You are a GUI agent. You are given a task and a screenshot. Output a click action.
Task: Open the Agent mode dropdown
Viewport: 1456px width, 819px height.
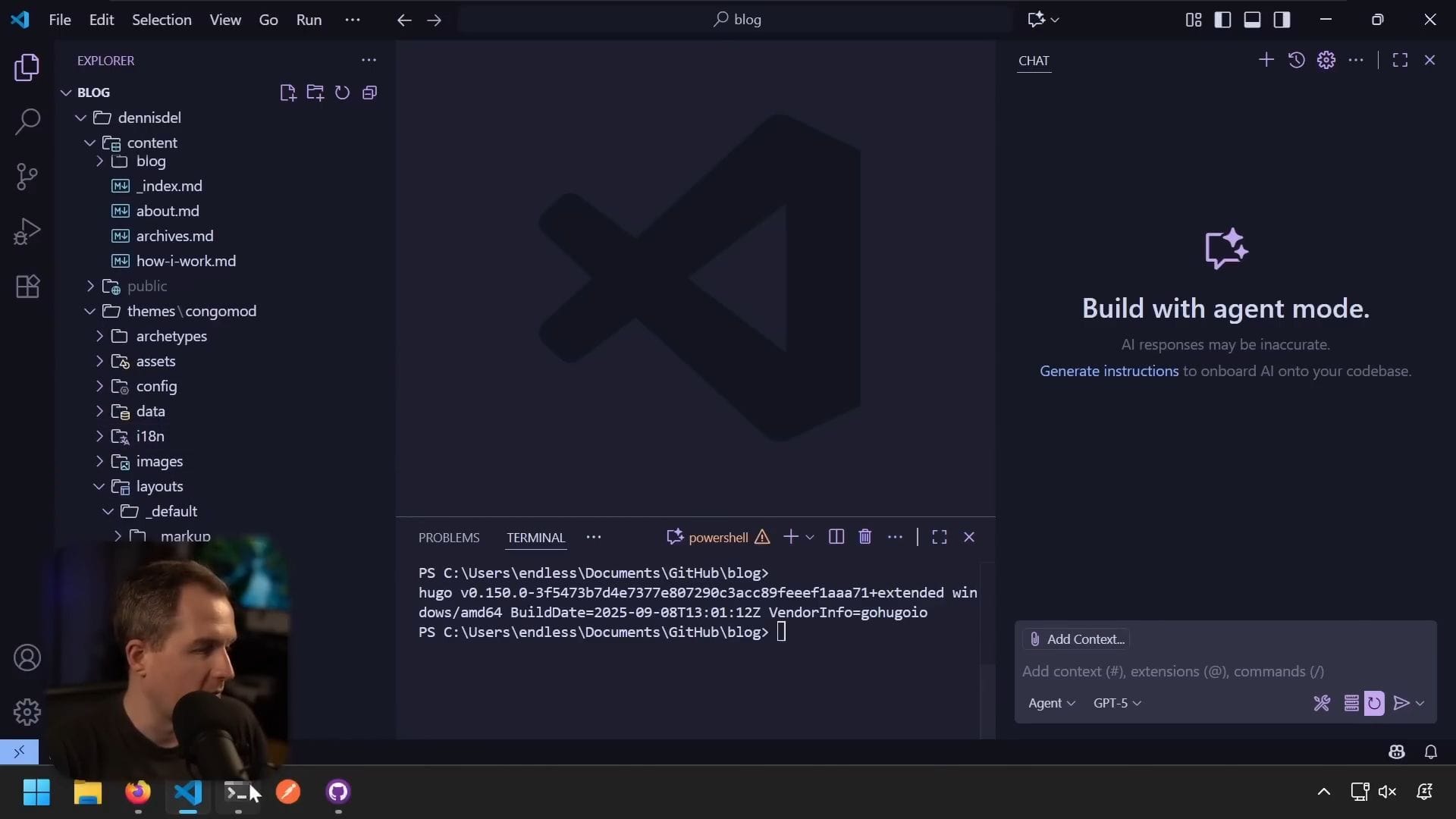pyautogui.click(x=1051, y=703)
